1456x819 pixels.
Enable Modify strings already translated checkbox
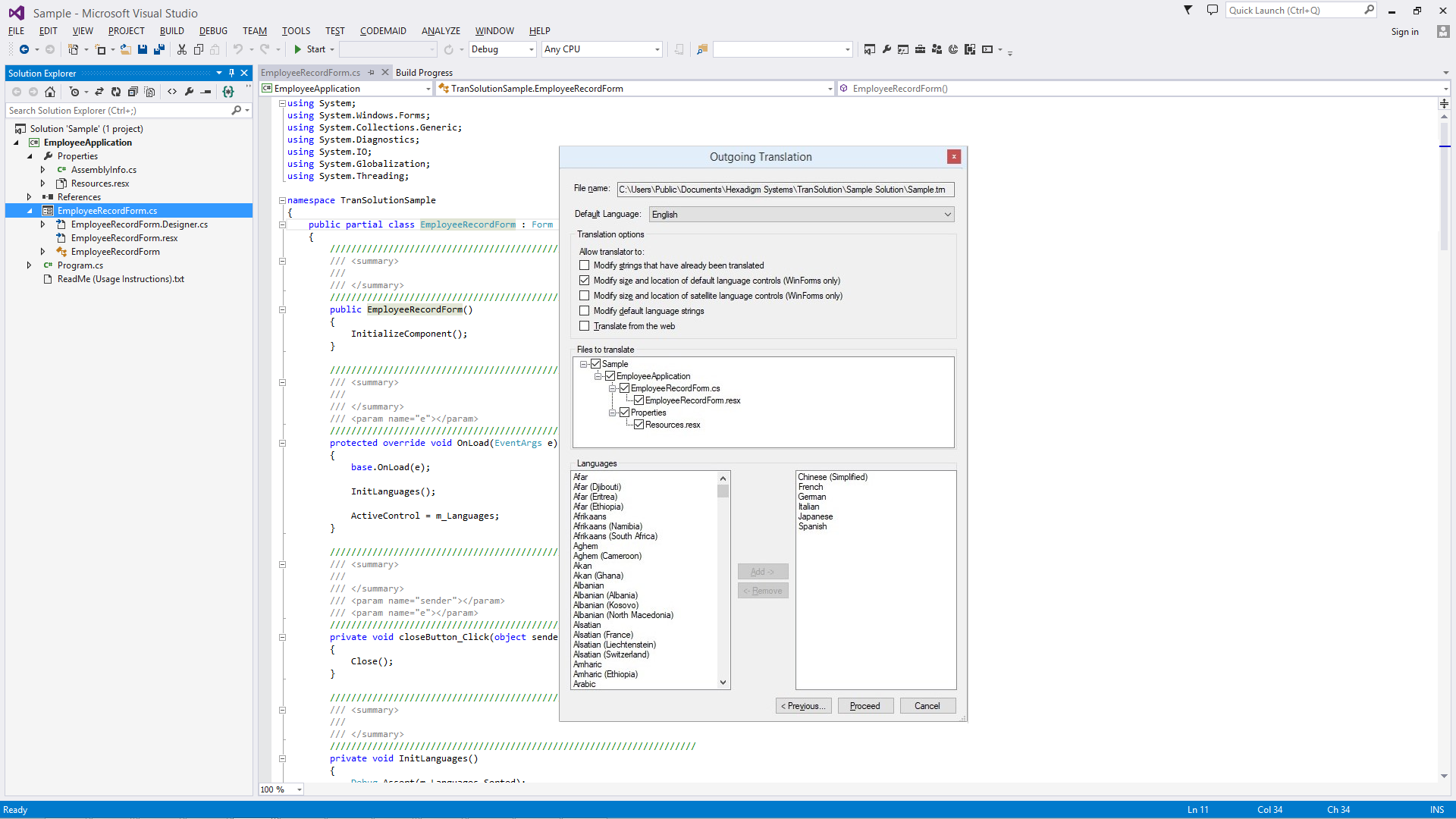point(584,265)
